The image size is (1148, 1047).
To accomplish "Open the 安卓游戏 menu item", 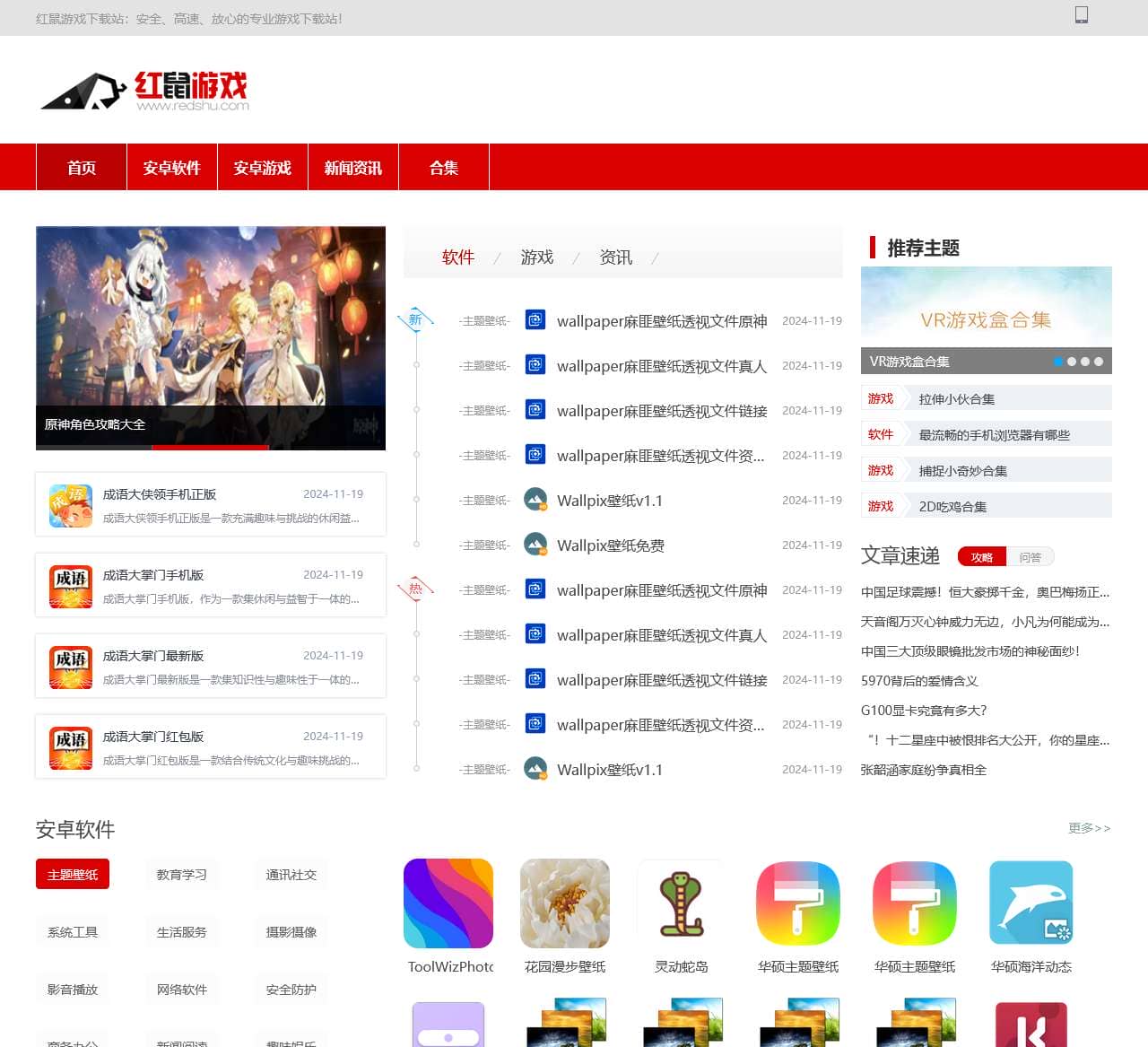I will tap(262, 167).
